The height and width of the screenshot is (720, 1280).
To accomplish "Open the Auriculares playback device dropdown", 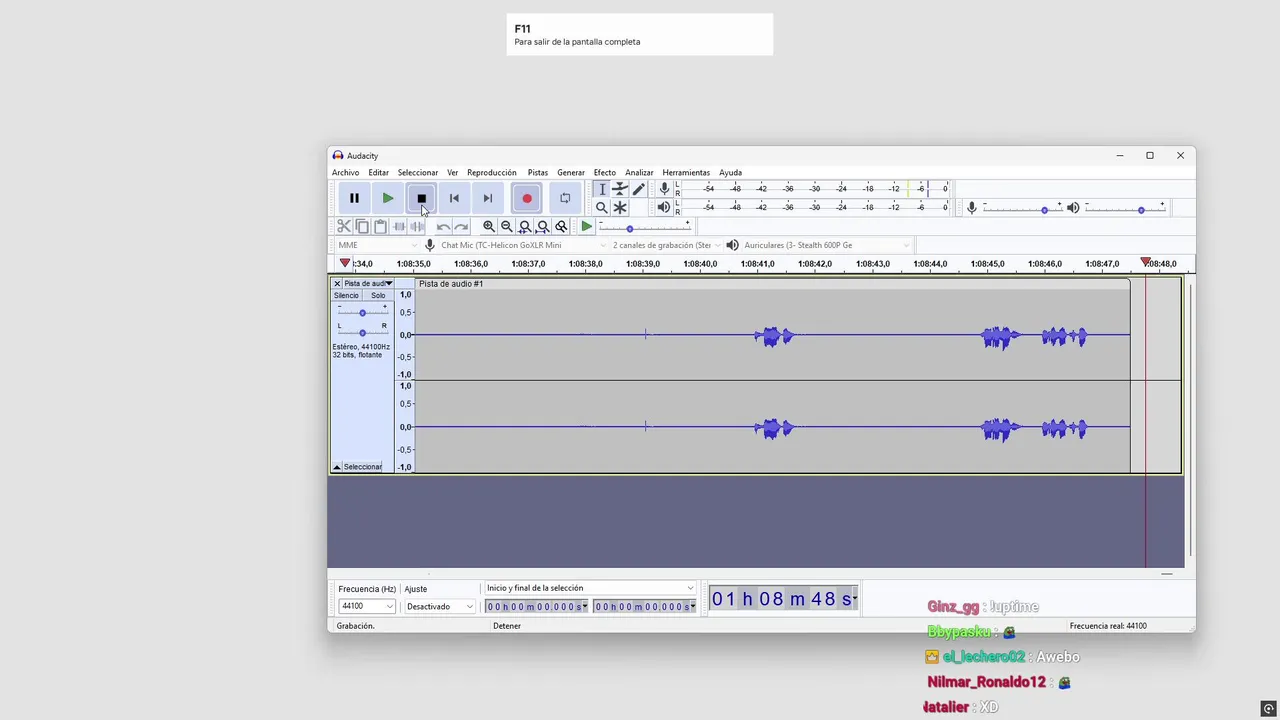I will tap(826, 245).
